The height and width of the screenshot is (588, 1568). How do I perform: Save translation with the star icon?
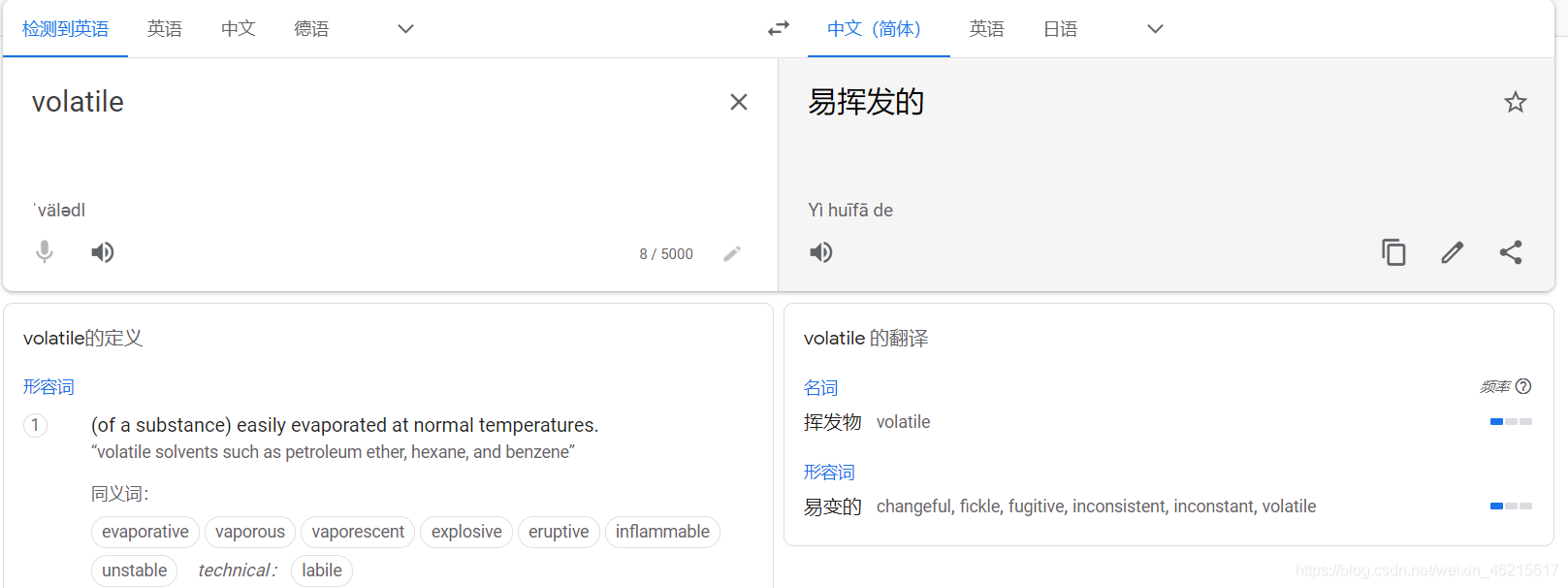coord(1516,102)
